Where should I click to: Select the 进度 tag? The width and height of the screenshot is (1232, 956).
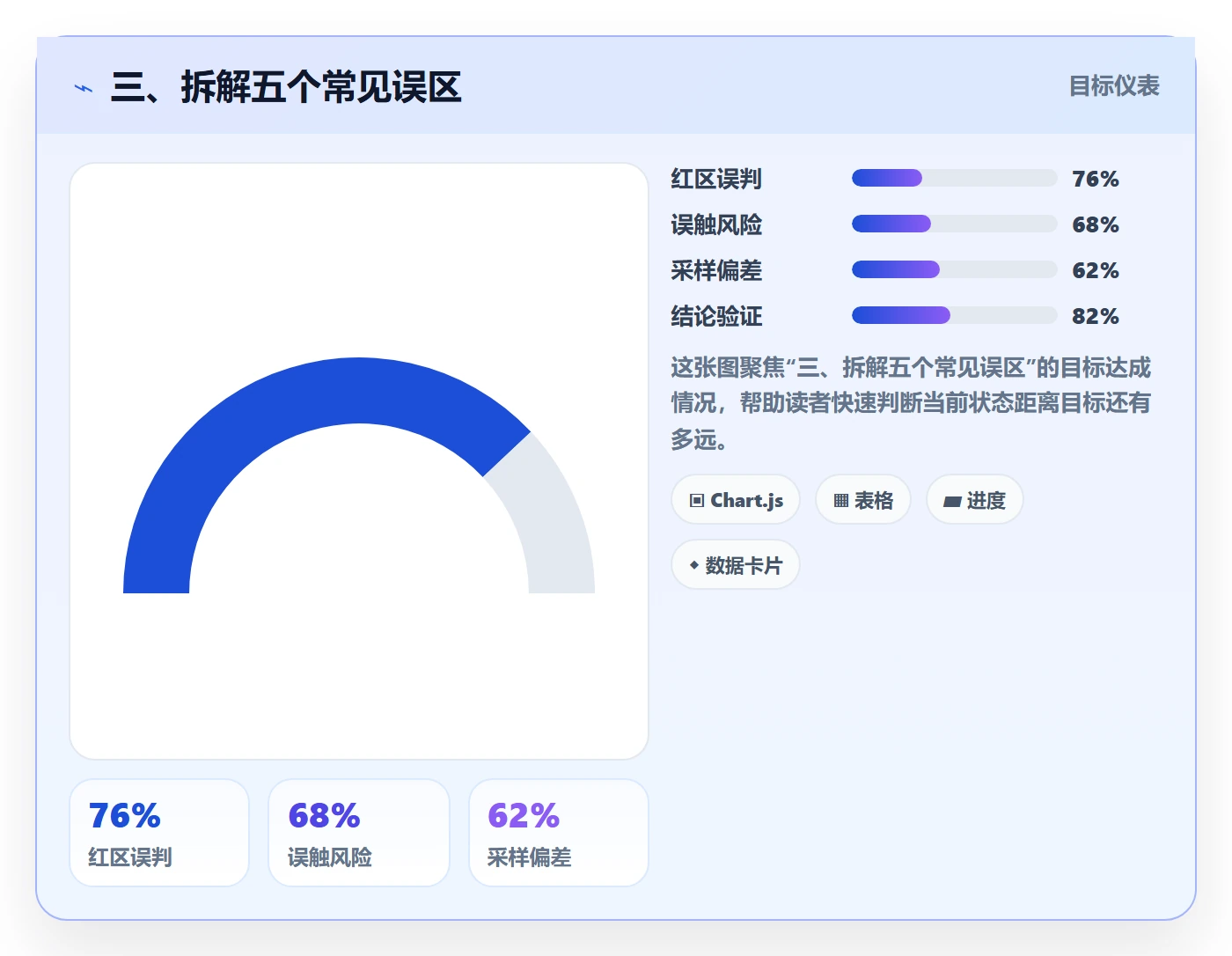pyautogui.click(x=975, y=500)
